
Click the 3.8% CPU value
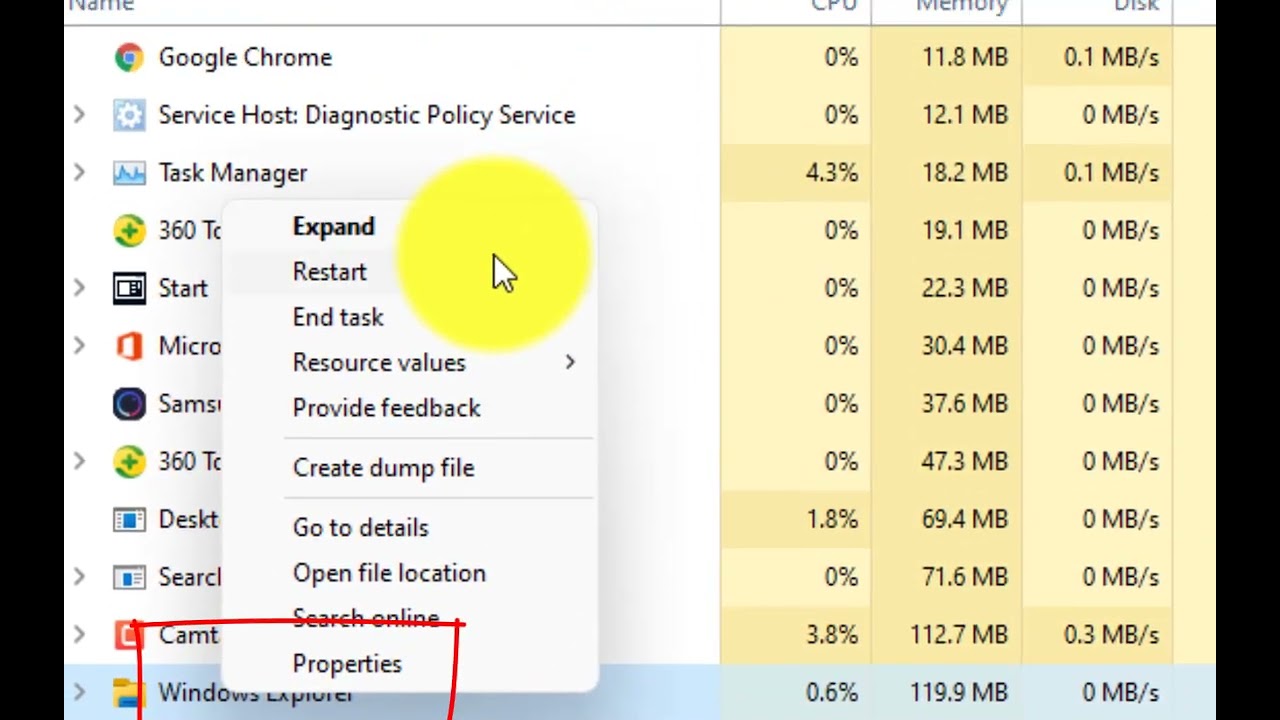[x=832, y=635]
